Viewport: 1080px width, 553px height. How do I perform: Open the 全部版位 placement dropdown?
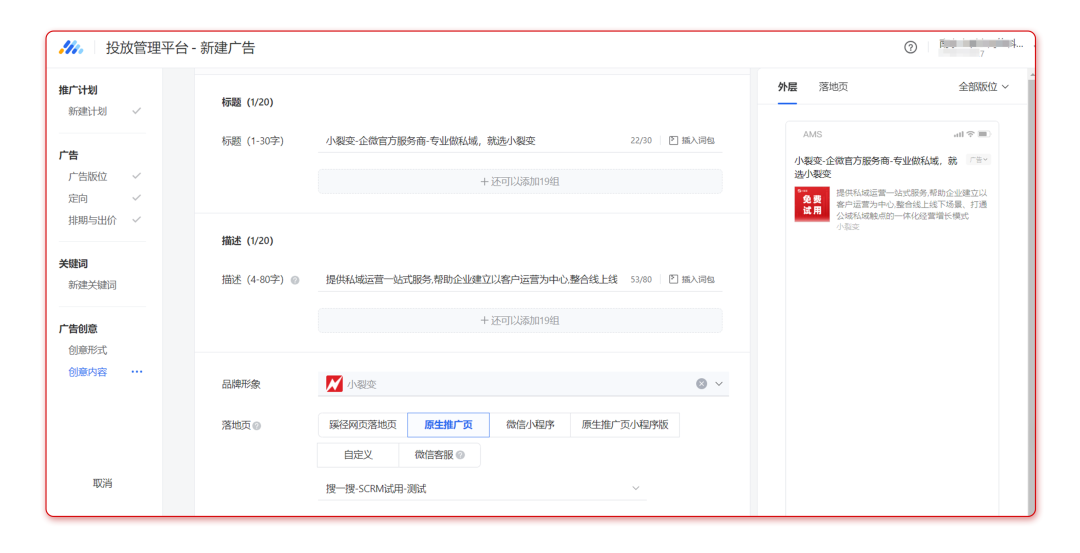(x=983, y=87)
